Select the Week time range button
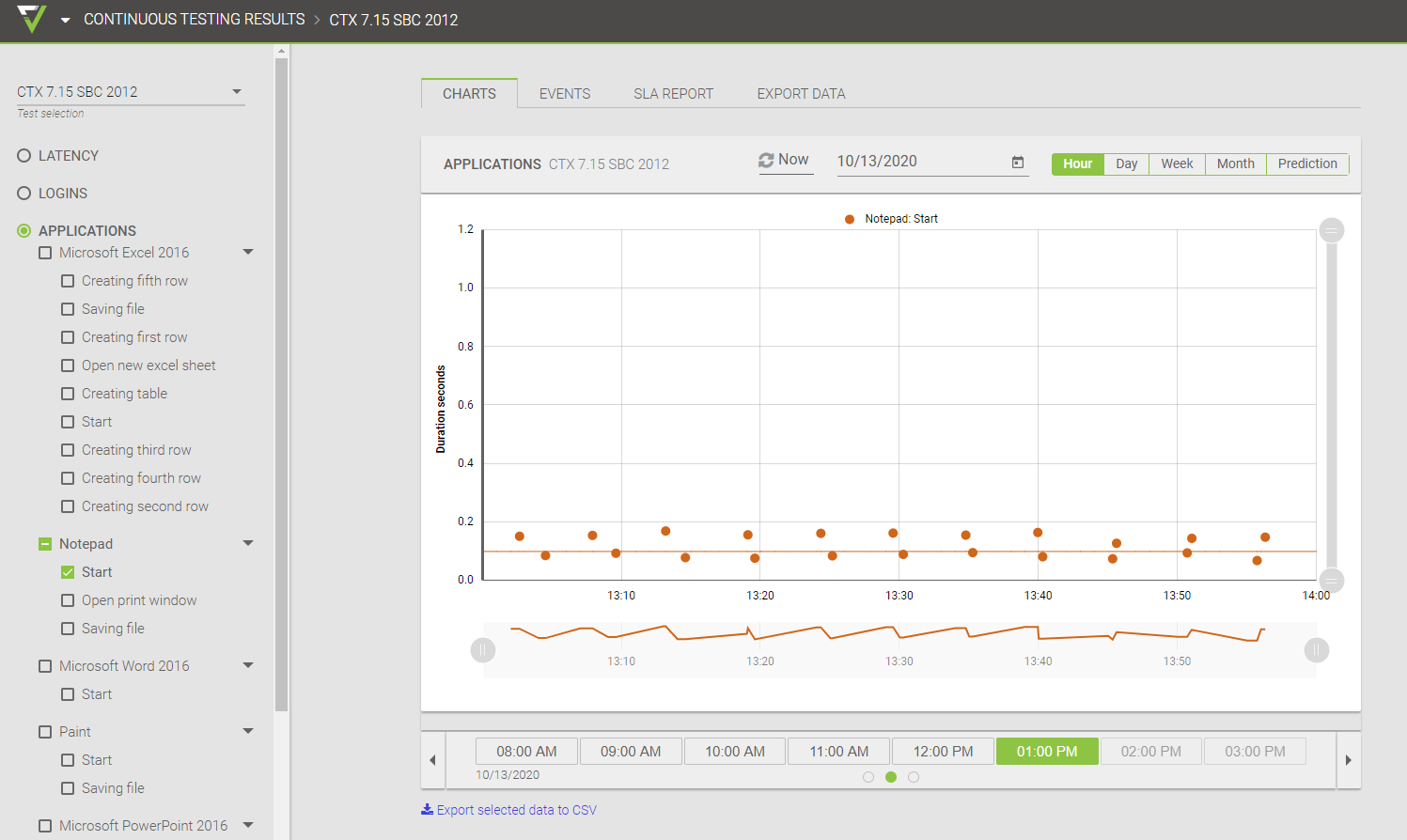 (x=1177, y=163)
